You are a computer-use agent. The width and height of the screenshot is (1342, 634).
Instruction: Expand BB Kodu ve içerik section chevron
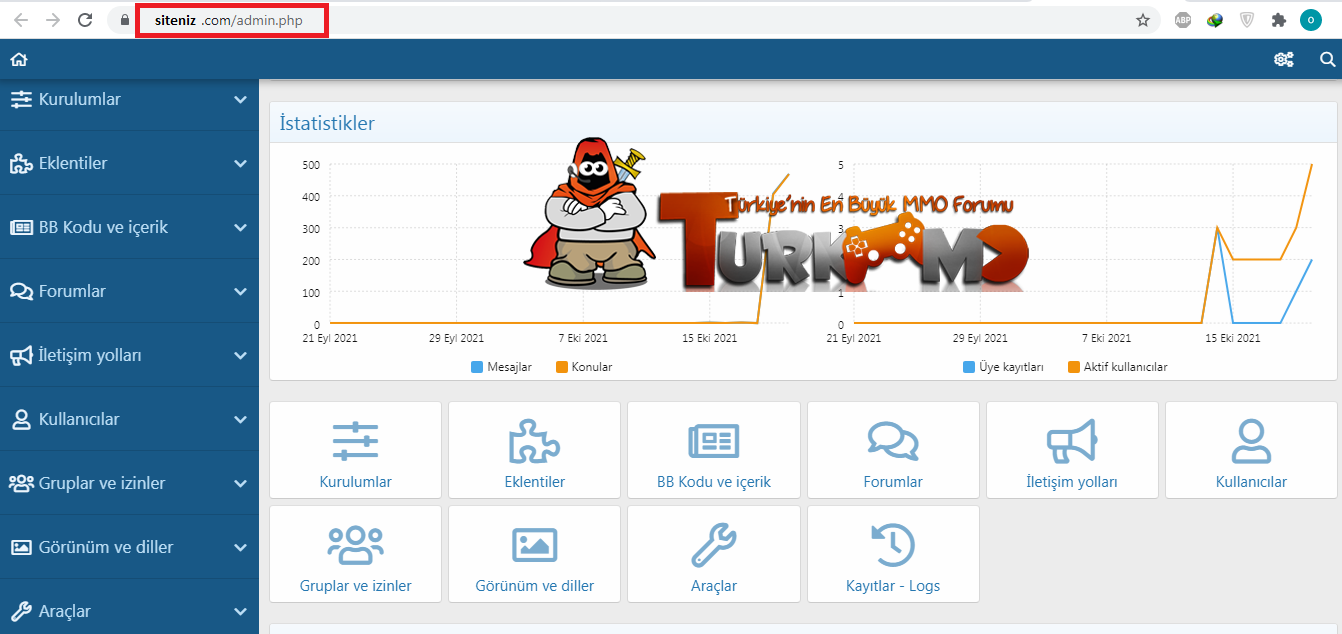point(240,228)
